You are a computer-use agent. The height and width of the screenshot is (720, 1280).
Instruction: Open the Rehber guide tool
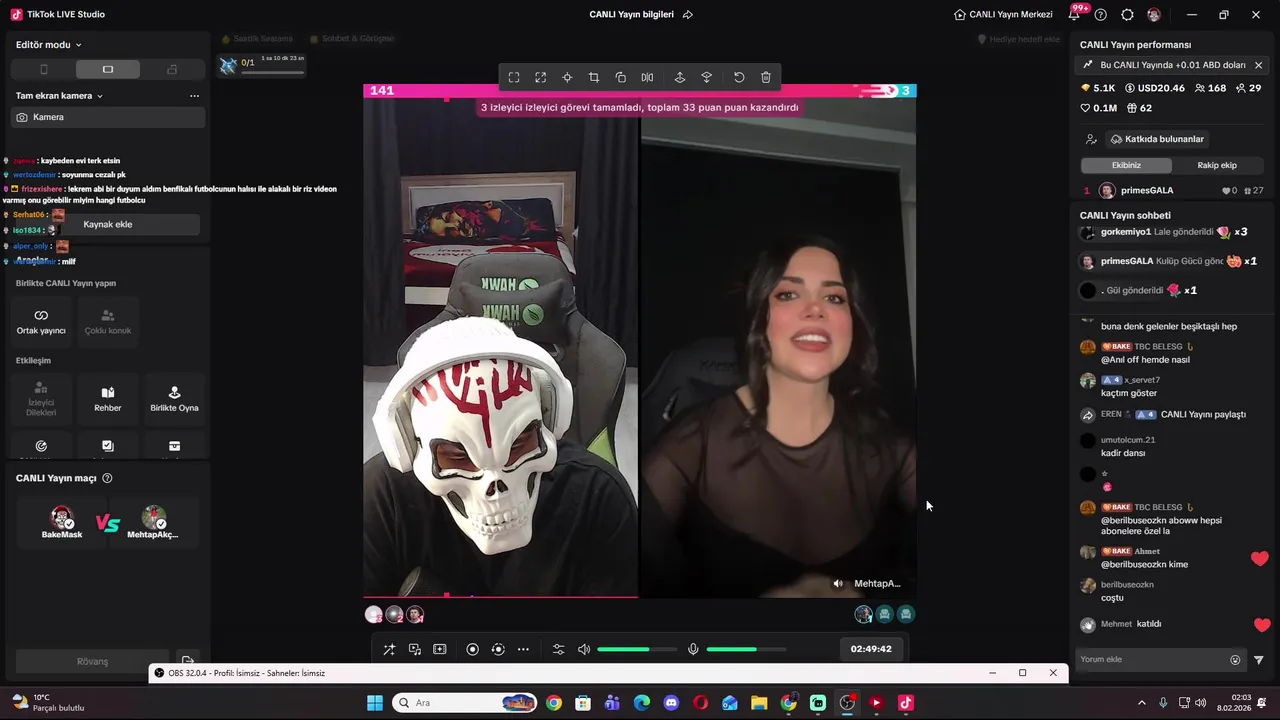click(108, 399)
